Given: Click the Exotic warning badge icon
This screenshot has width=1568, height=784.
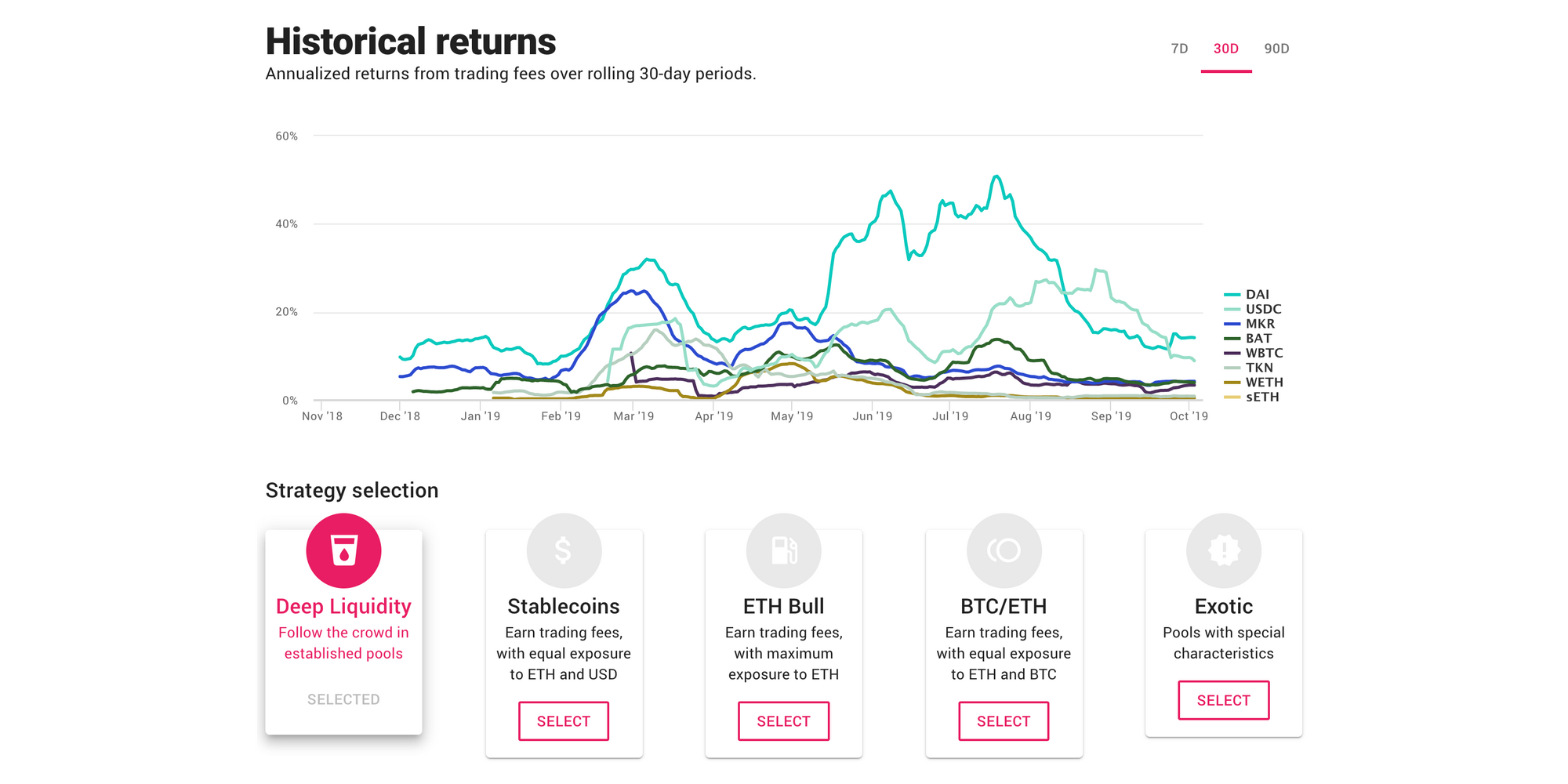Looking at the screenshot, I should pos(1223,550).
